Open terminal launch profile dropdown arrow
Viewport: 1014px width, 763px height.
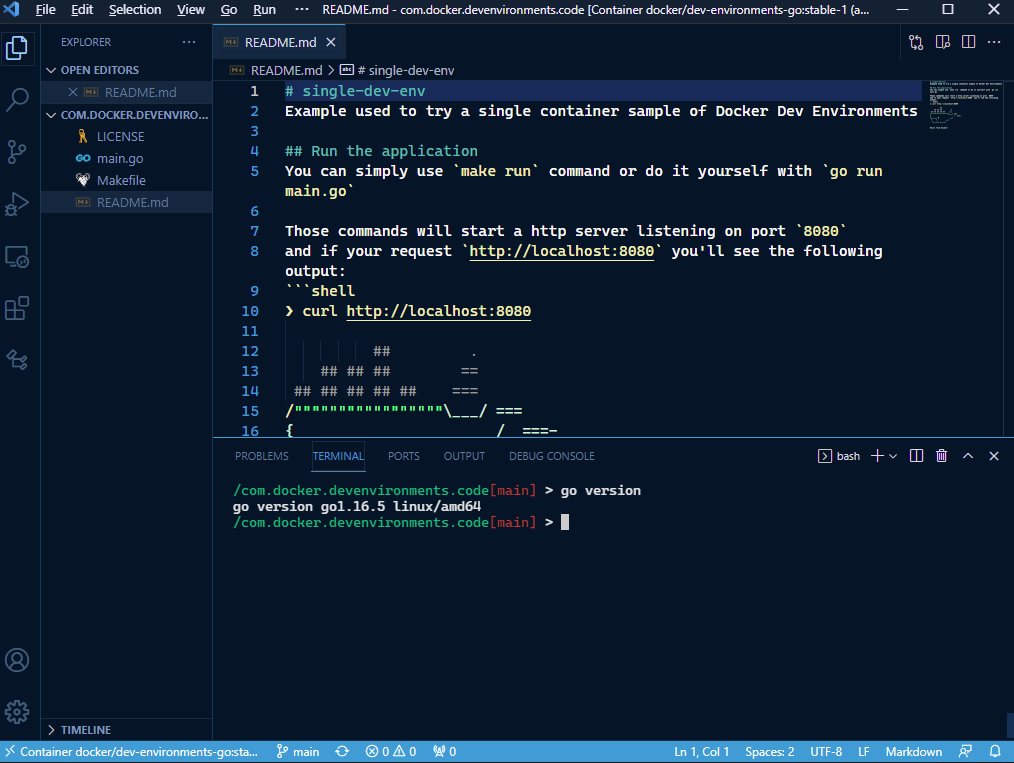coord(893,456)
